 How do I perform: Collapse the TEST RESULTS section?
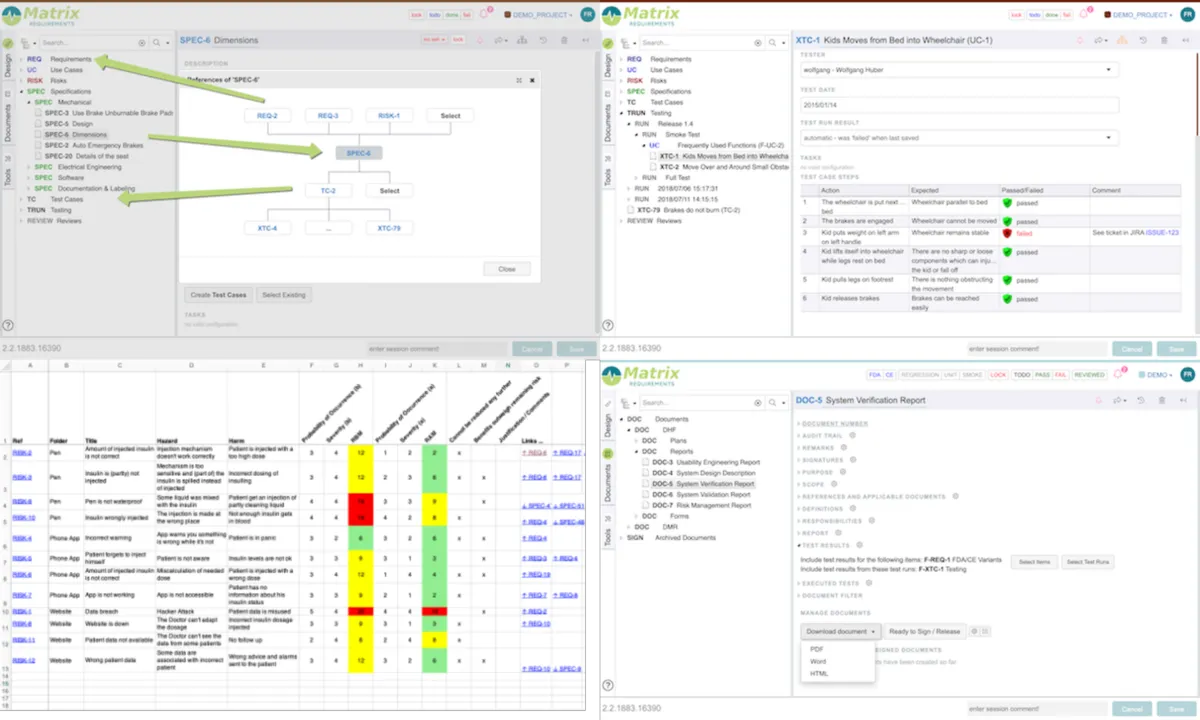point(824,545)
